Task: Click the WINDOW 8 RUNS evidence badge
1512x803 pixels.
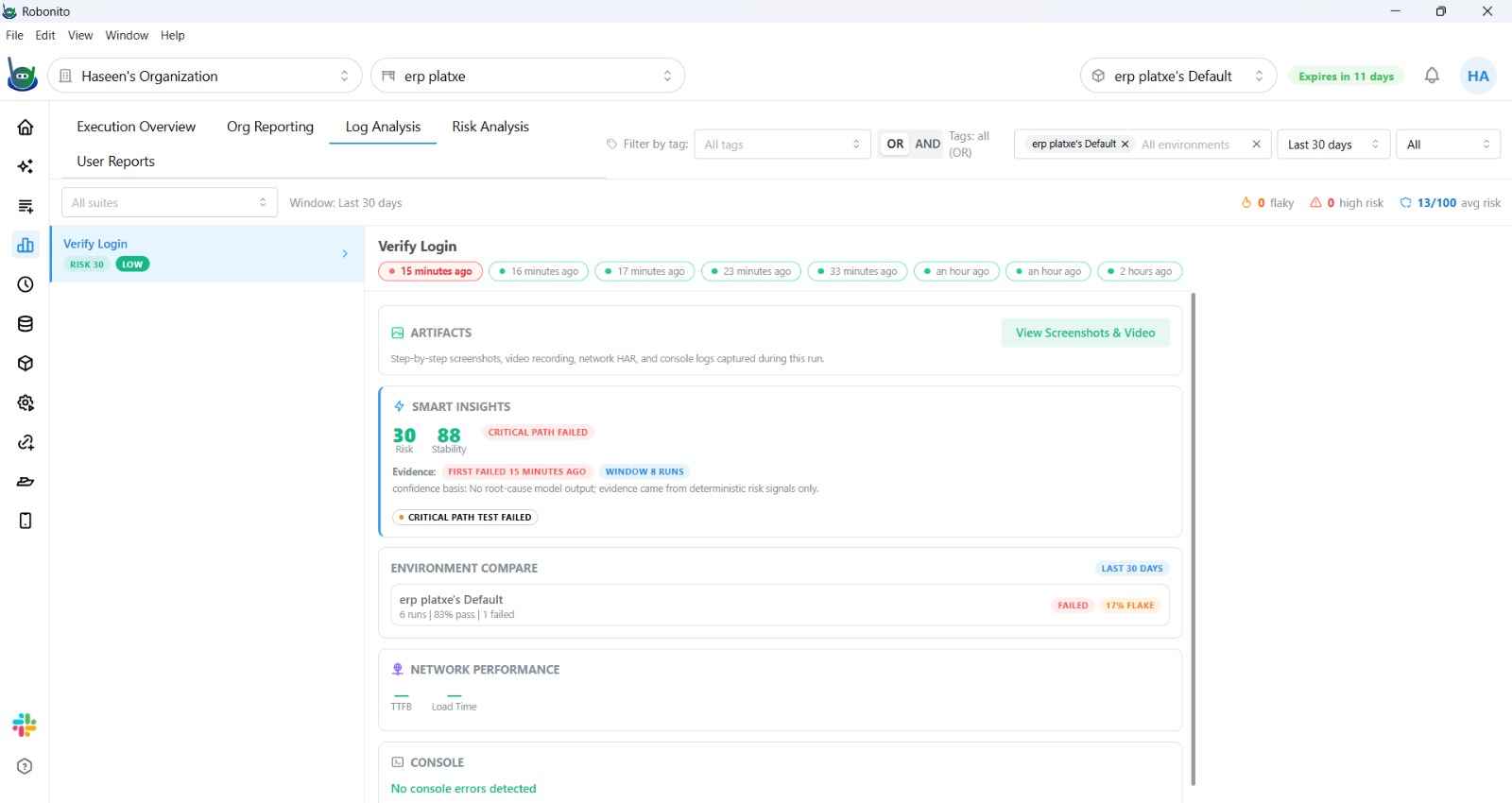Action: [x=644, y=471]
